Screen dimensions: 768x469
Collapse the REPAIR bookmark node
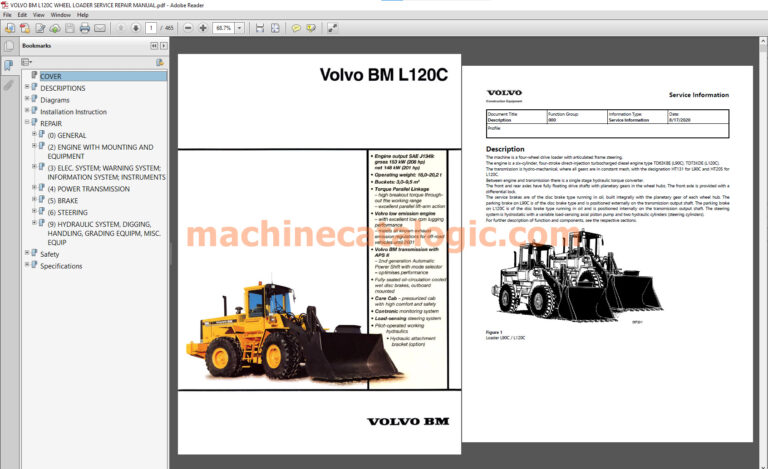pyautogui.click(x=27, y=122)
